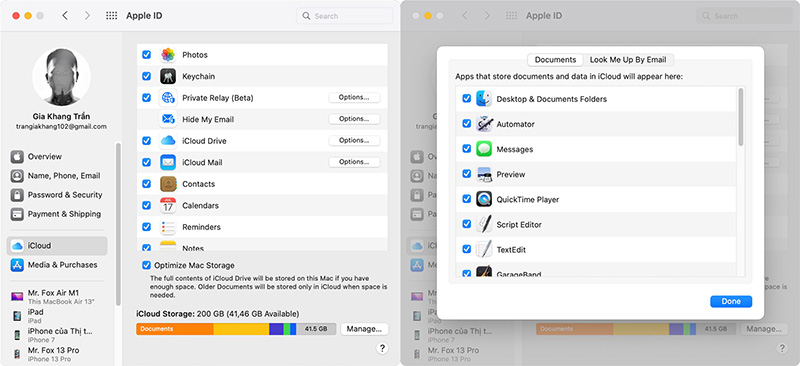Click the iCloud Mail icon
Screen dimensions: 800x366
click(x=168, y=162)
